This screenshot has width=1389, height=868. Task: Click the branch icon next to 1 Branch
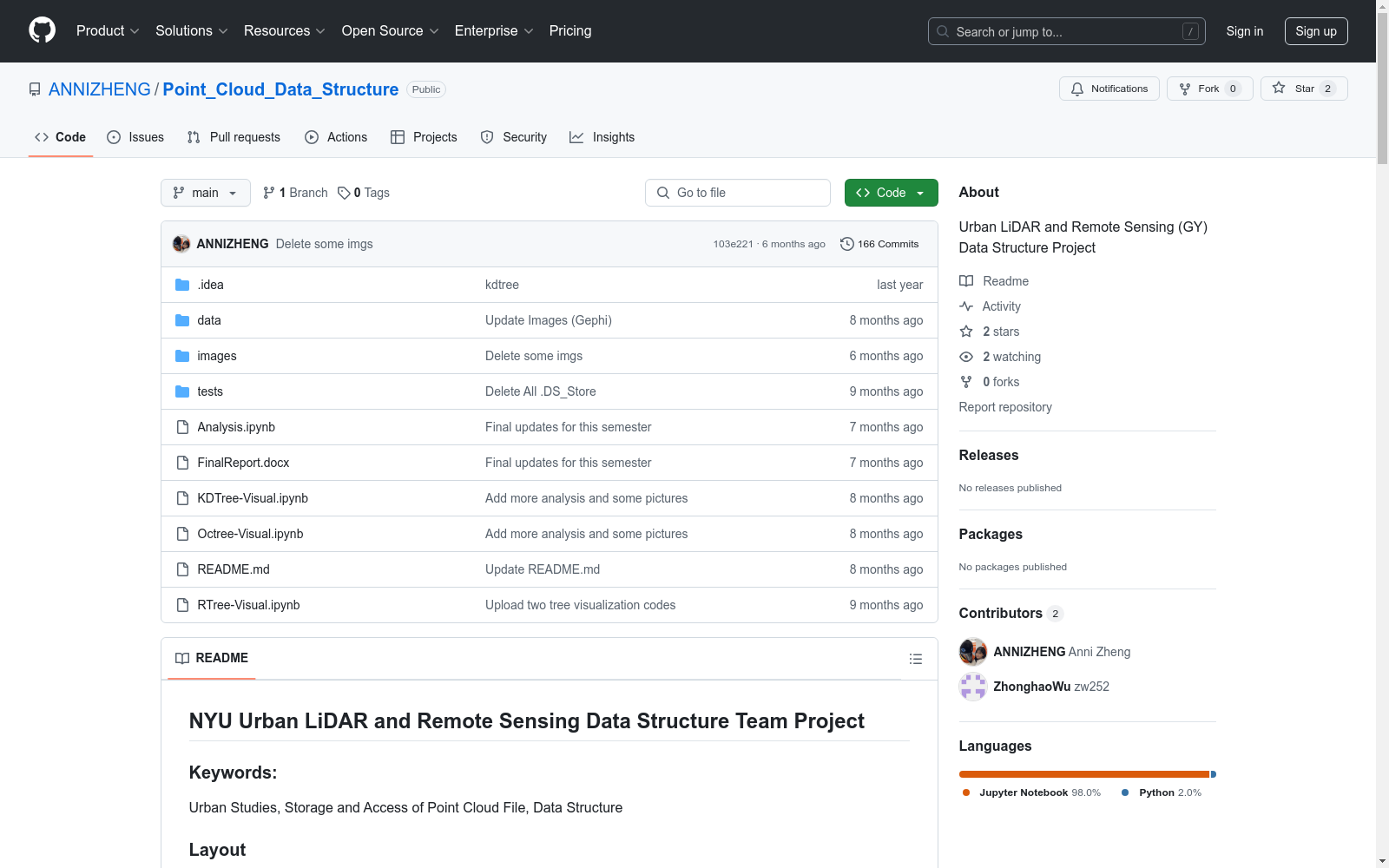click(x=269, y=193)
